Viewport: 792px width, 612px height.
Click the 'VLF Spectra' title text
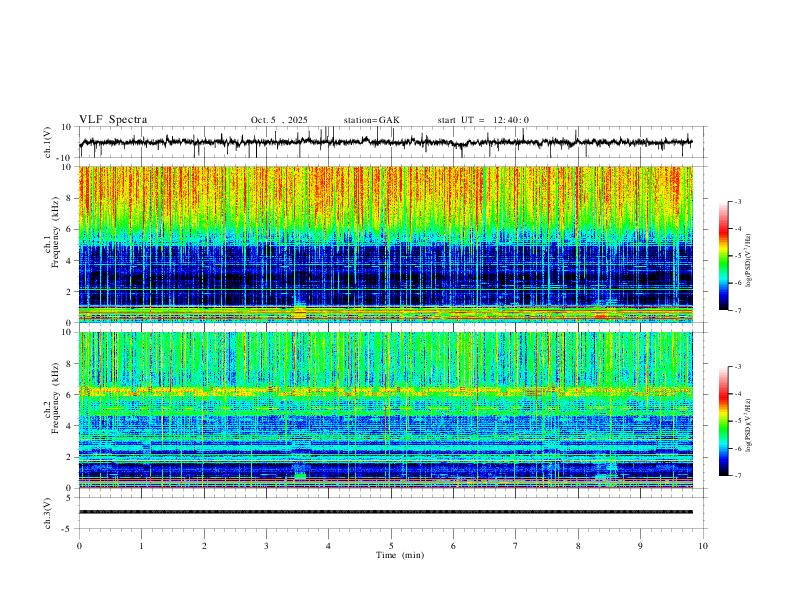tap(113, 120)
